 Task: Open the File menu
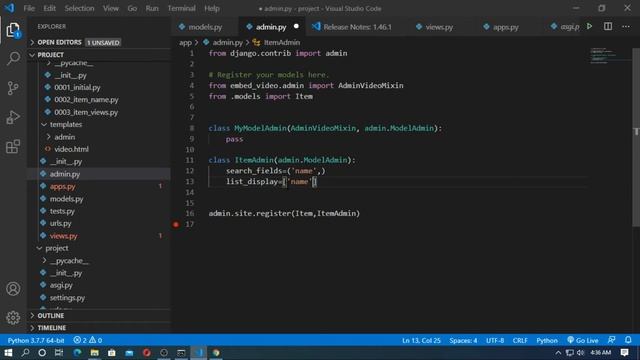(29, 8)
